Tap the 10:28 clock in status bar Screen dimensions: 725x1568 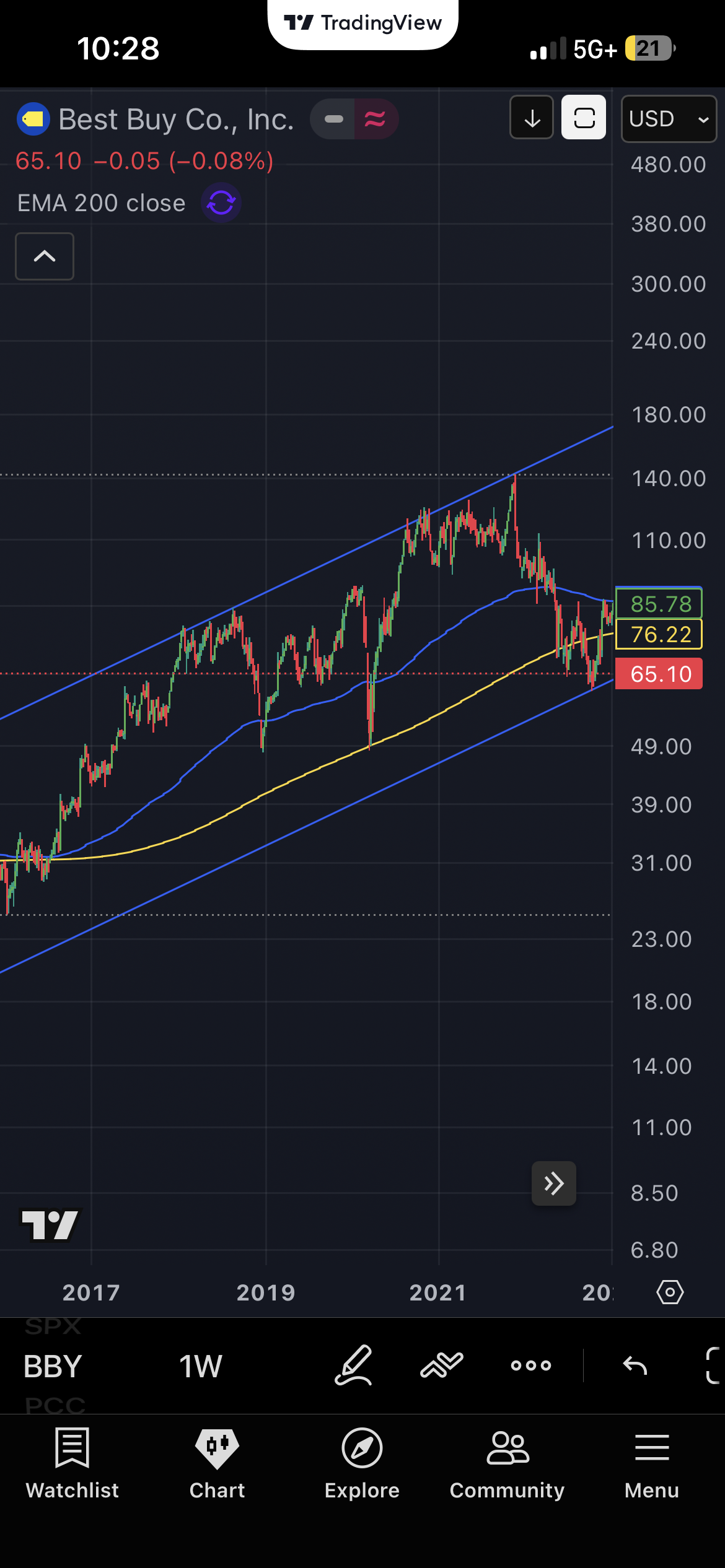pos(118,48)
